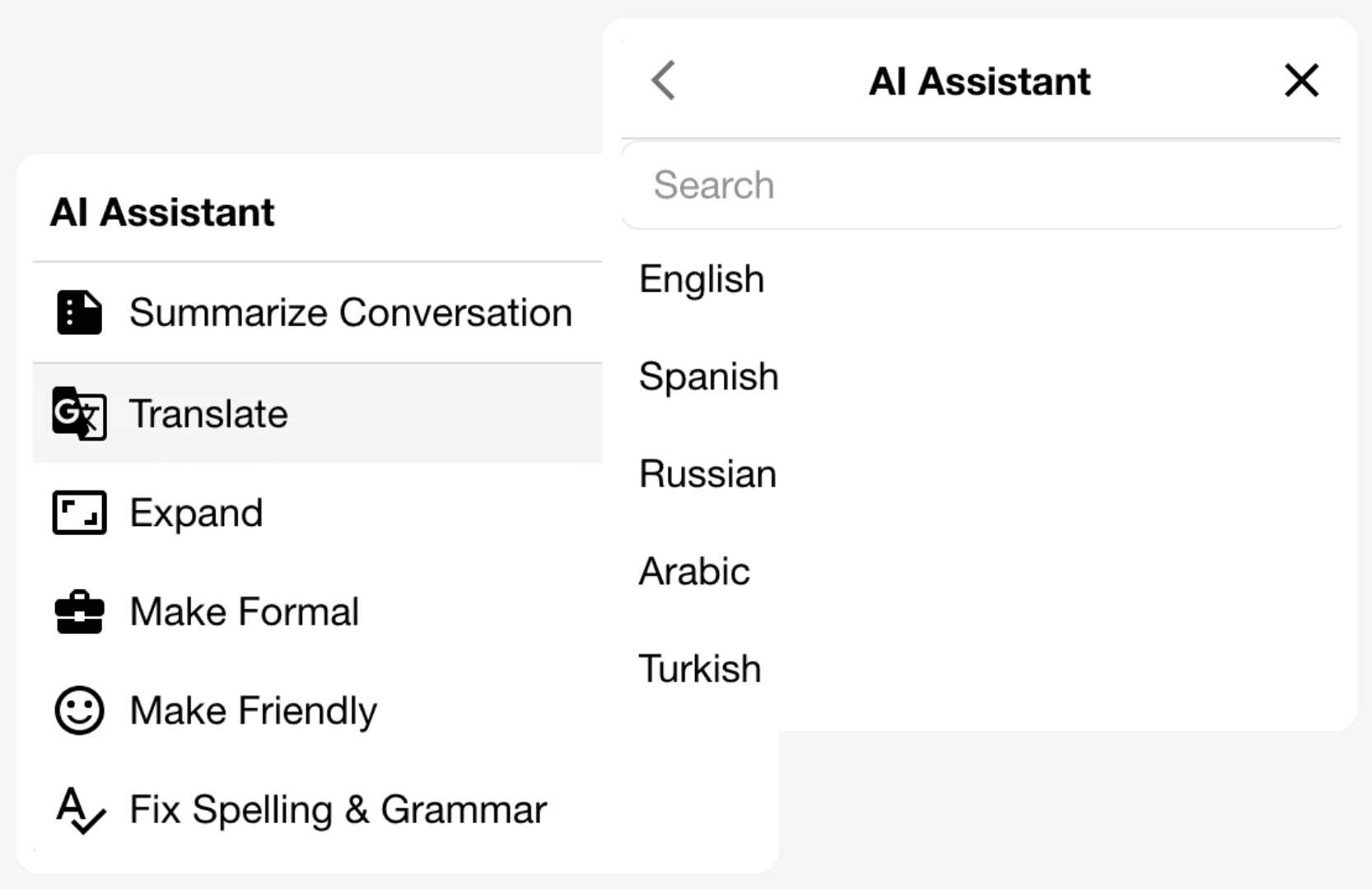Image resolution: width=1372 pixels, height=889 pixels.
Task: Click the spelling check icon
Action: [80, 810]
